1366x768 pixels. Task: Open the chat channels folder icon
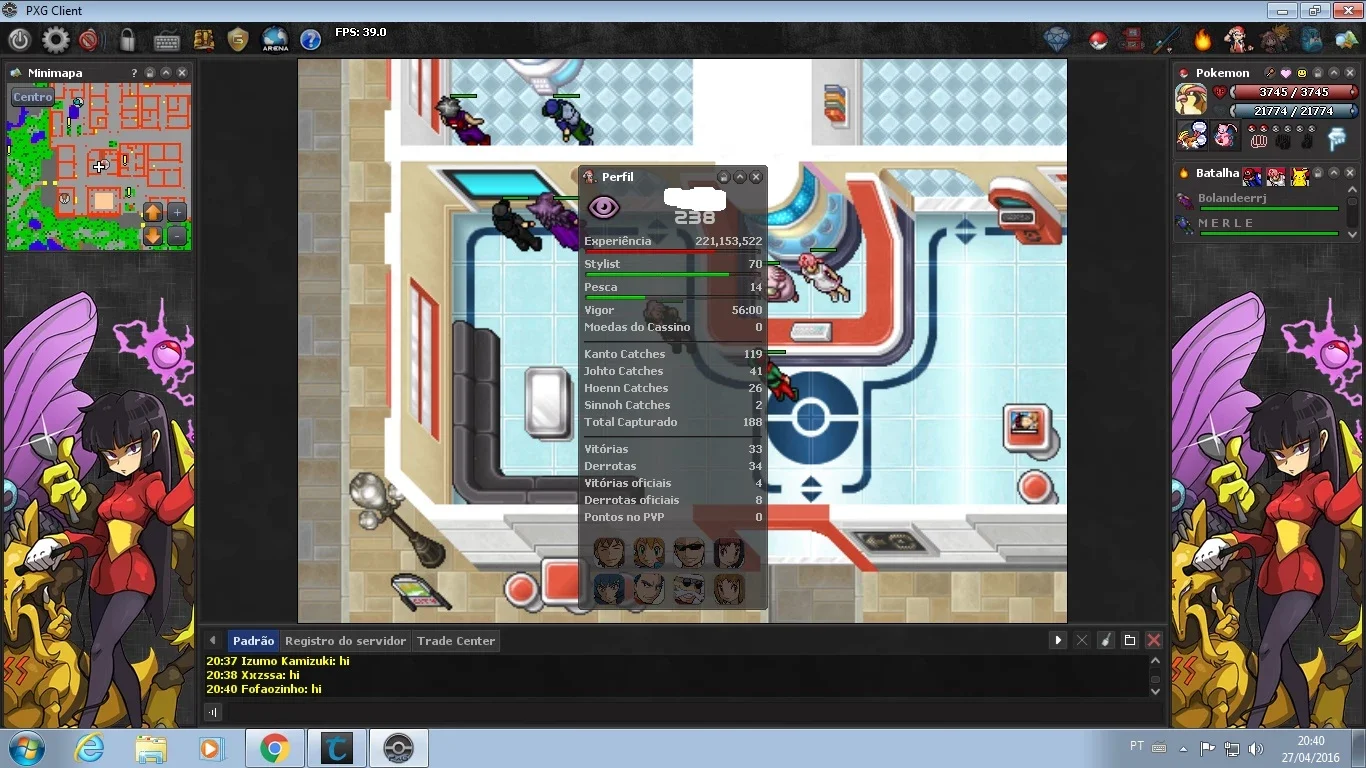pos(1130,641)
